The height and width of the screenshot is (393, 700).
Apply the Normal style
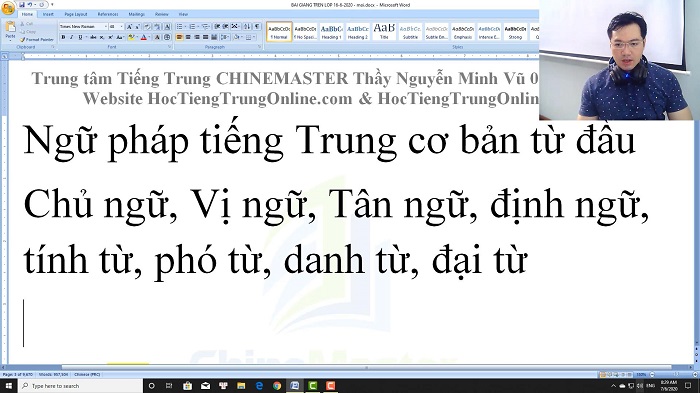[x=279, y=32]
